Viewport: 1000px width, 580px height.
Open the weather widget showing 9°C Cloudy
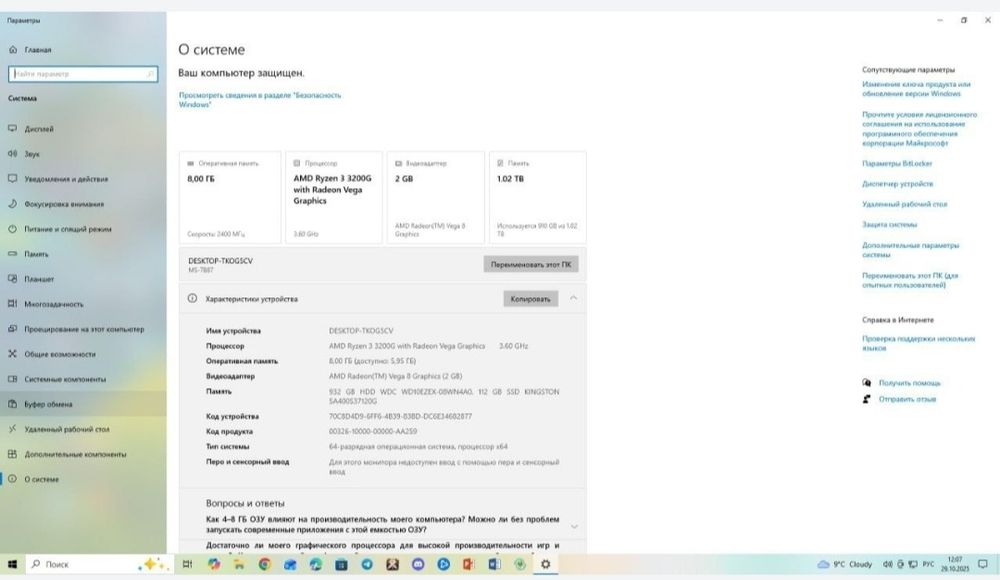pyautogui.click(x=844, y=564)
